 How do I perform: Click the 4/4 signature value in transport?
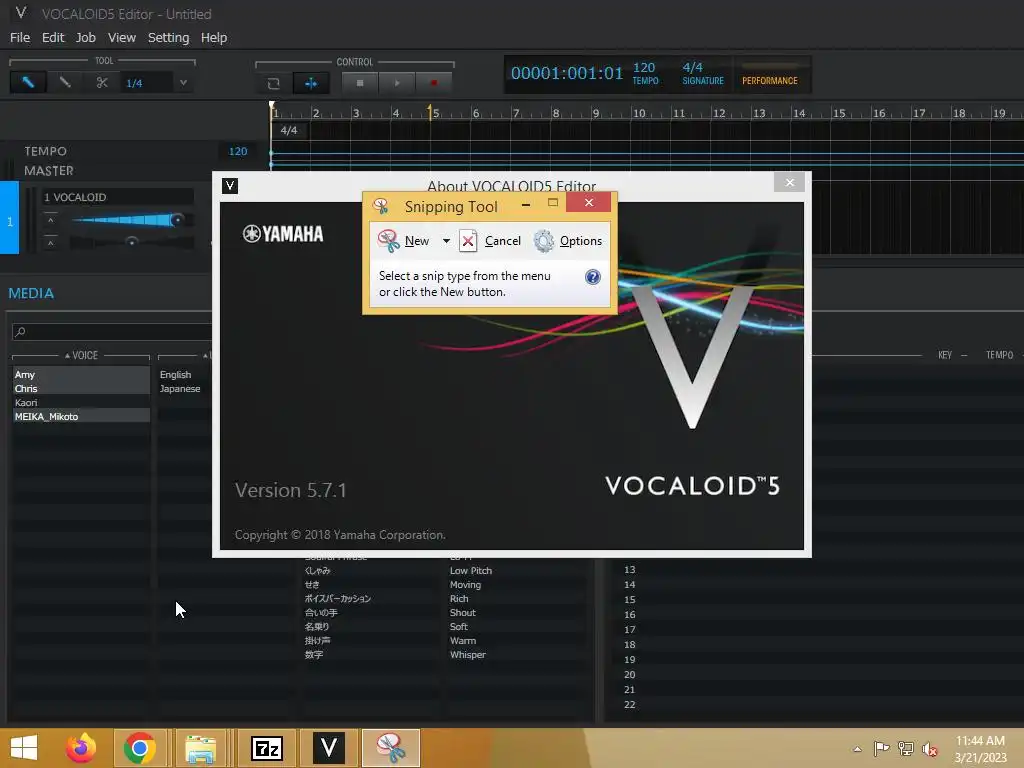tap(692, 67)
